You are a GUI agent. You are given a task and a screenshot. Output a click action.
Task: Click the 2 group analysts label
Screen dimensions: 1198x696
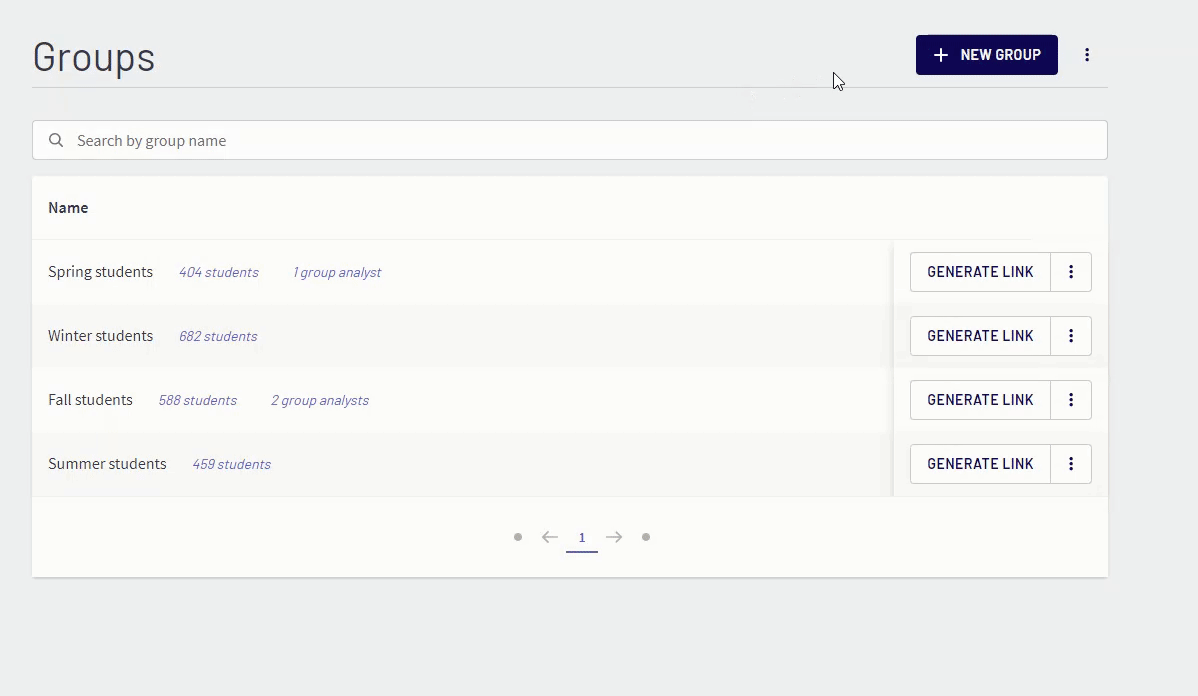pyautogui.click(x=320, y=401)
